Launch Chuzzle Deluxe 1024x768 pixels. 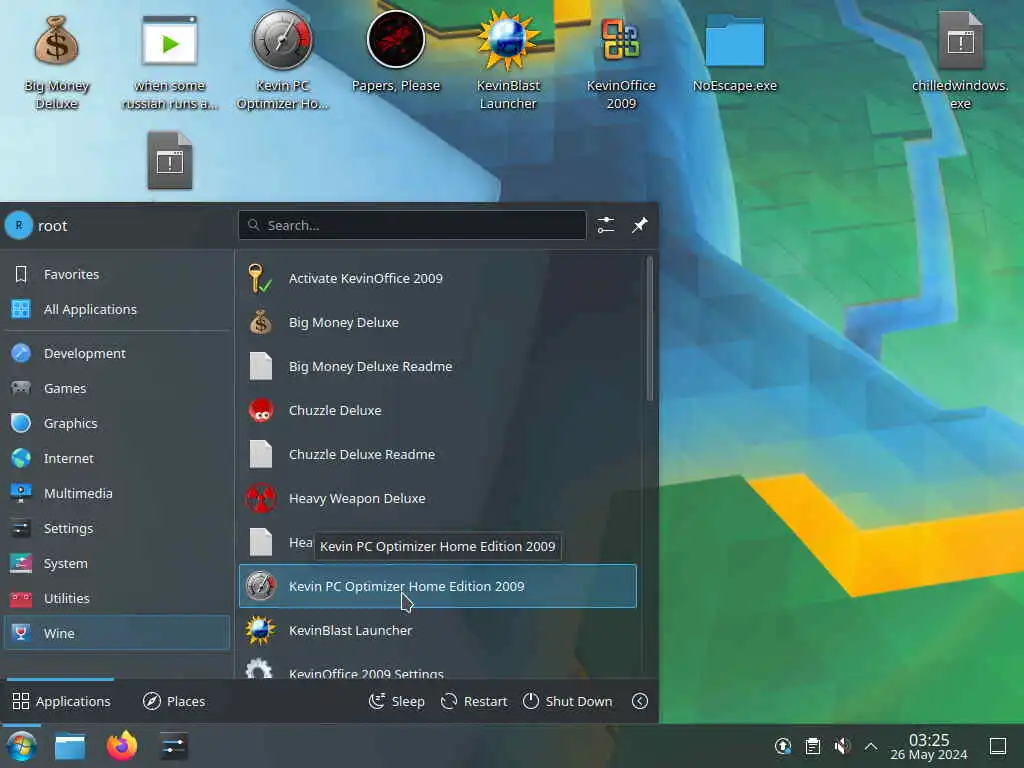point(438,410)
